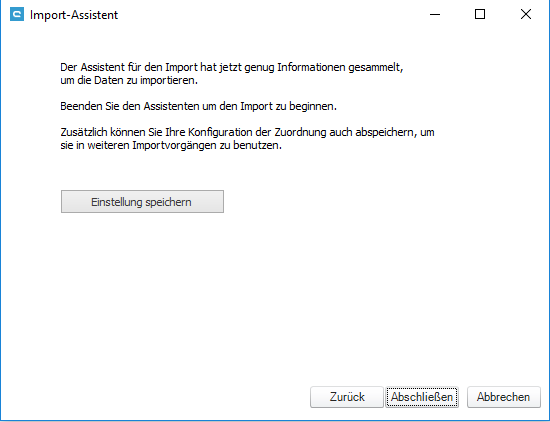Close the Import-Assistent dialog with X
The height and width of the screenshot is (422, 550).
point(525,14)
